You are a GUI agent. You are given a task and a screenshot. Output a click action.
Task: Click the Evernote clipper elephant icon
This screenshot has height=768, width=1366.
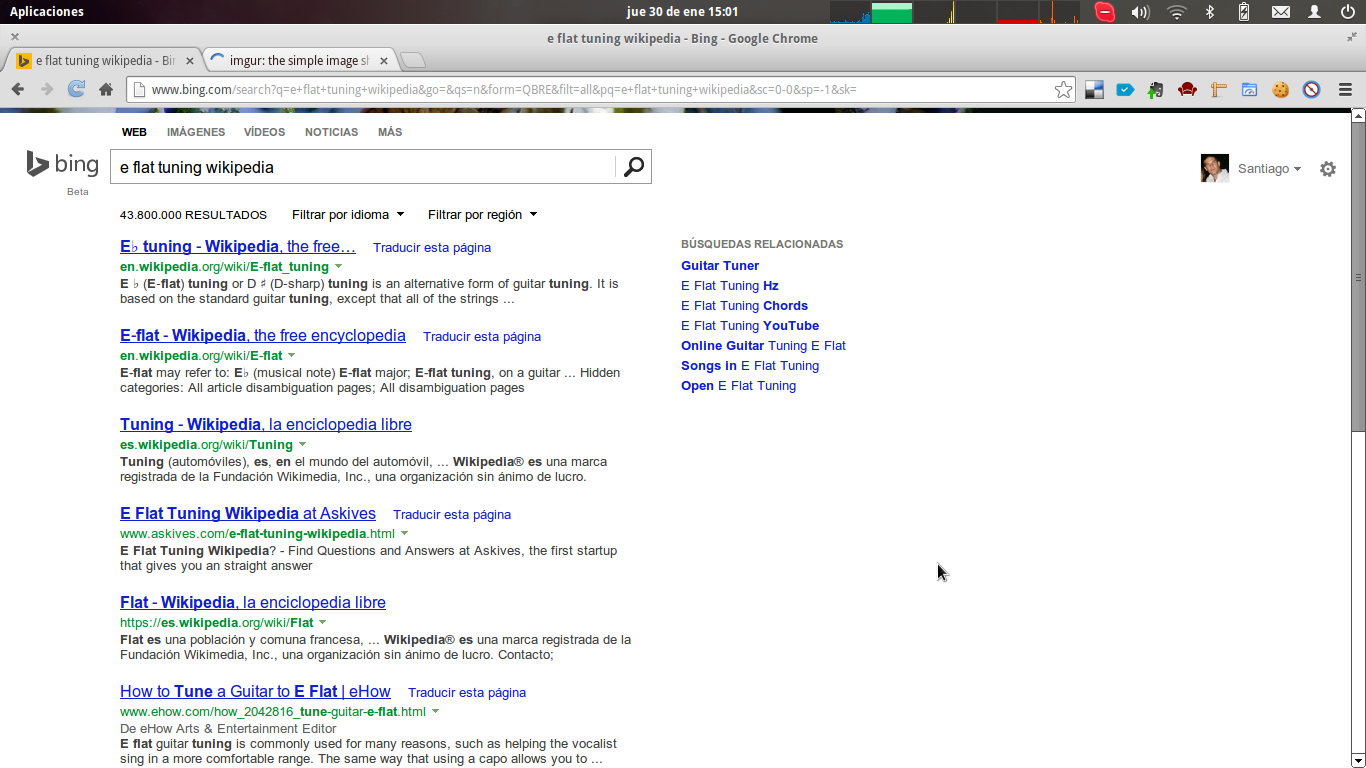(1156, 90)
